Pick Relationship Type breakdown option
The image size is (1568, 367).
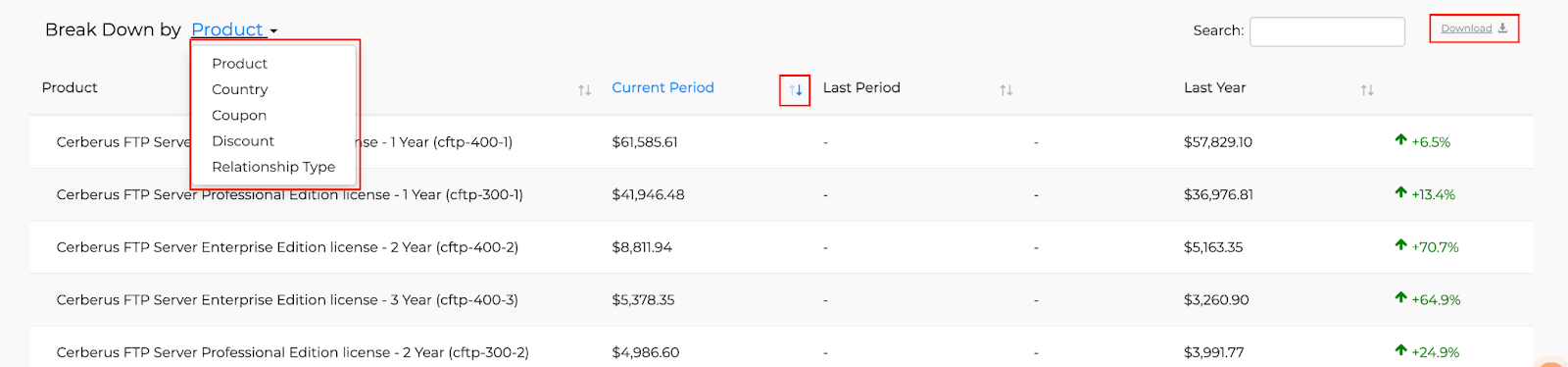pyautogui.click(x=273, y=167)
